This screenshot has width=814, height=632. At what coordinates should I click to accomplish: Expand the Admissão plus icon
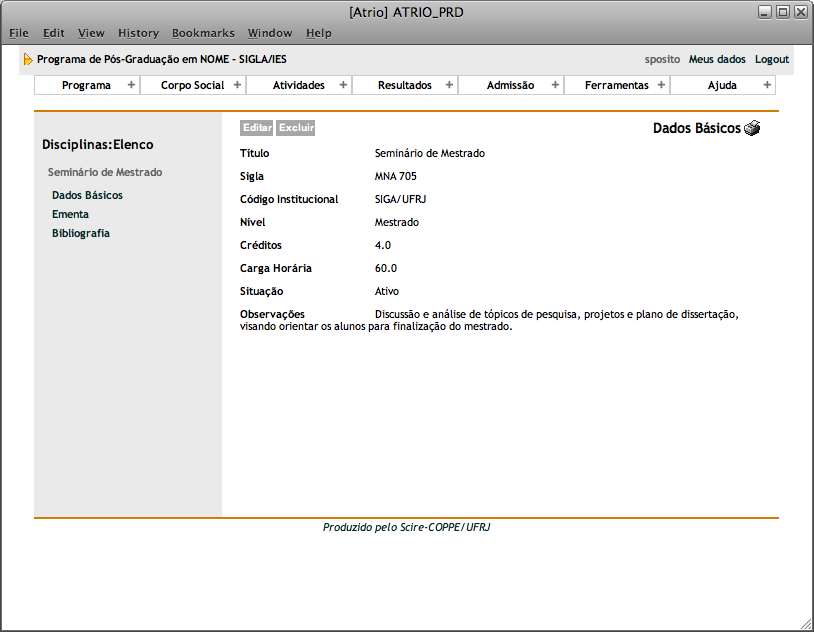tap(555, 85)
